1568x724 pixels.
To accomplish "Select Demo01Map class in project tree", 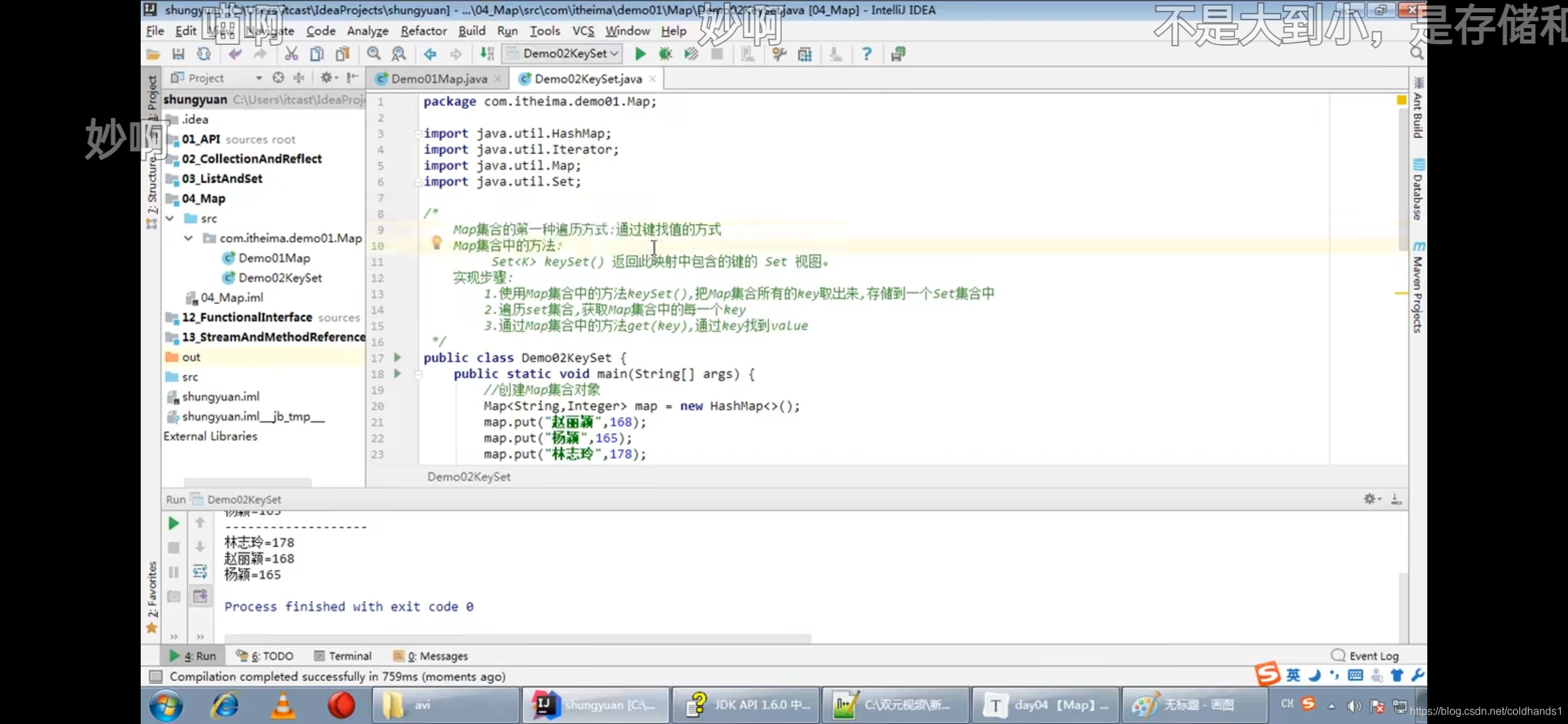I will pyautogui.click(x=267, y=258).
